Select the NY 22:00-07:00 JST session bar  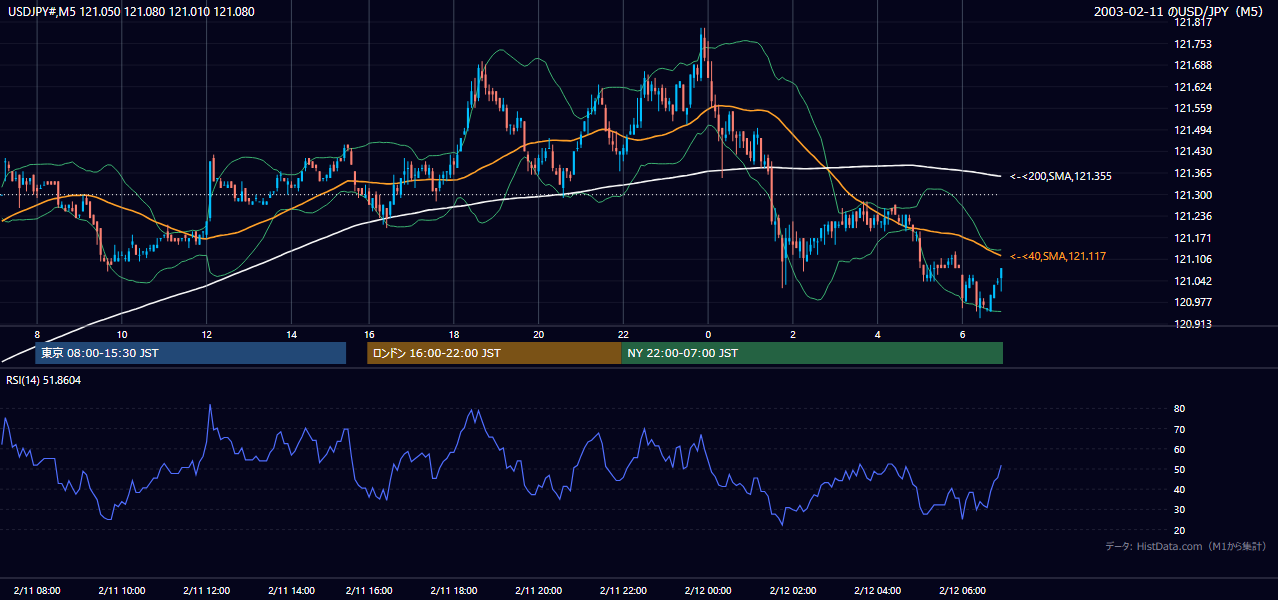point(812,353)
